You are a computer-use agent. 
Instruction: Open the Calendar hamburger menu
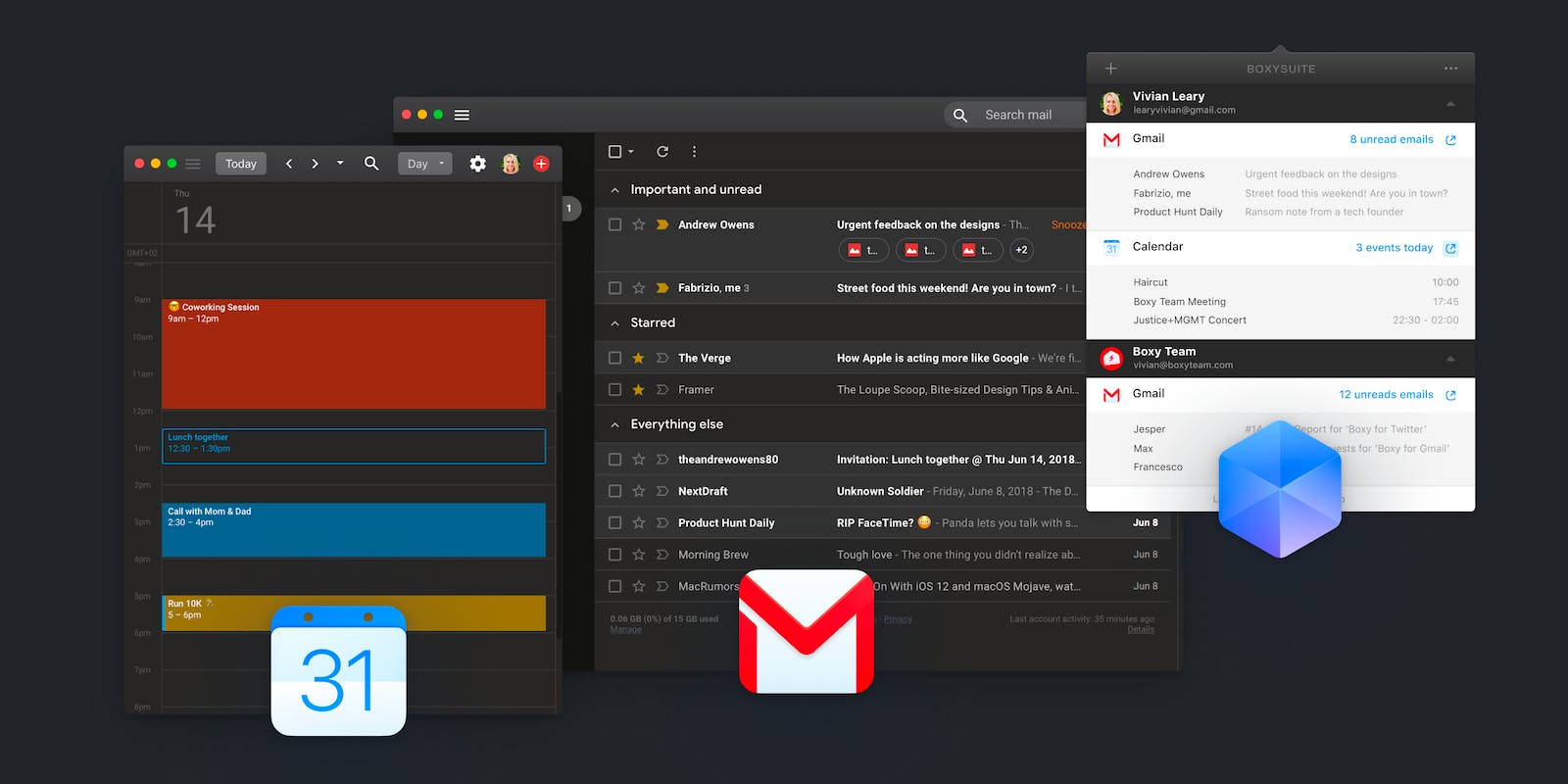tap(193, 164)
